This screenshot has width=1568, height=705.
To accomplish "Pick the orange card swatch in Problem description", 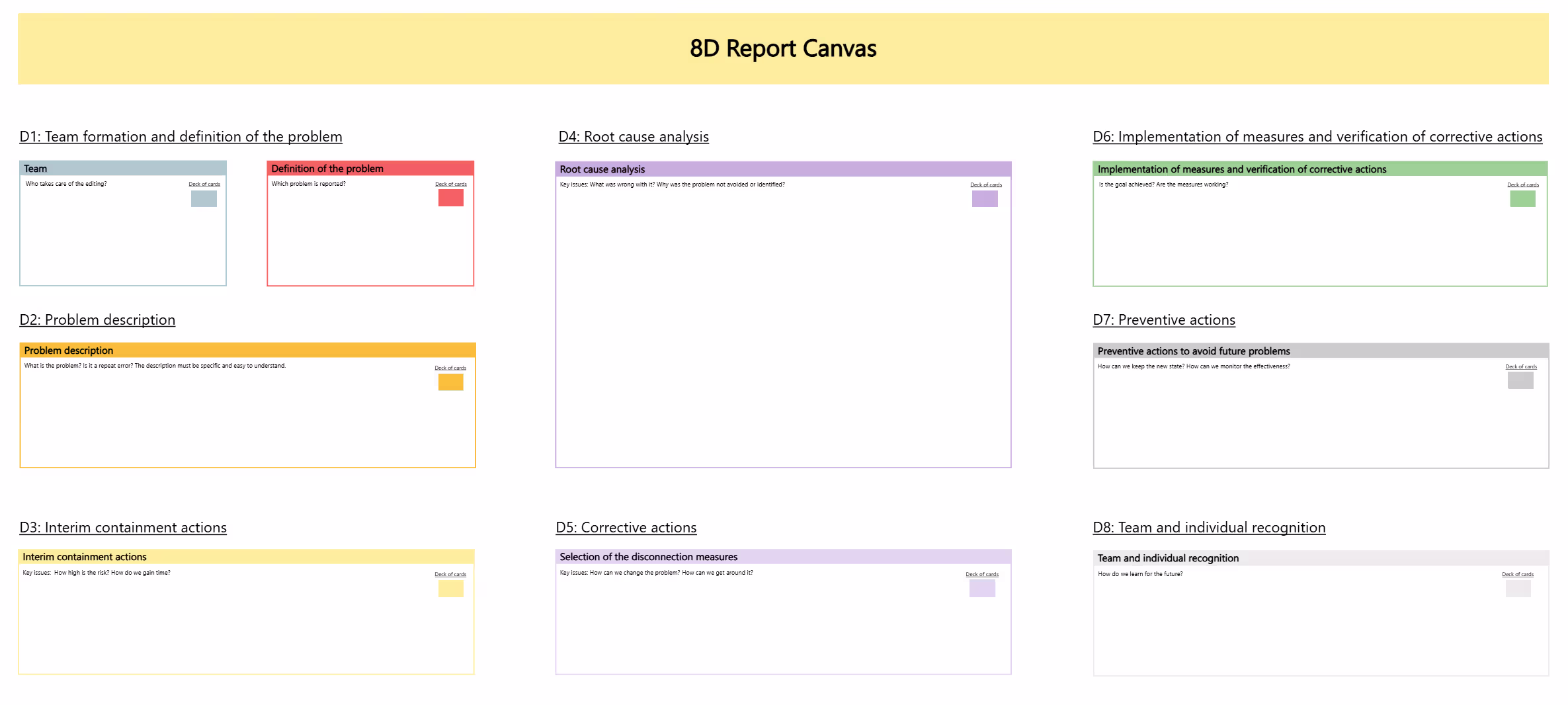I will click(x=450, y=382).
